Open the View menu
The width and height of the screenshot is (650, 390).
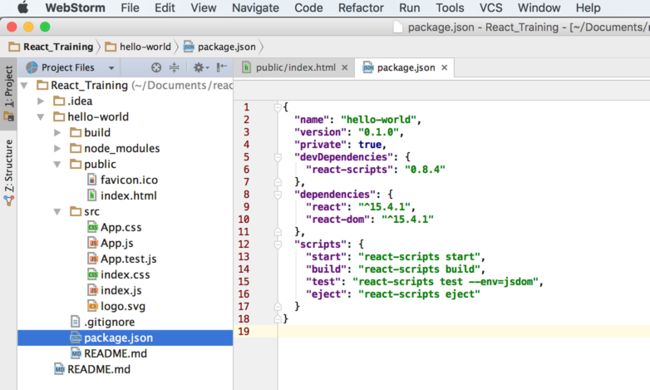pyautogui.click(x=203, y=7)
